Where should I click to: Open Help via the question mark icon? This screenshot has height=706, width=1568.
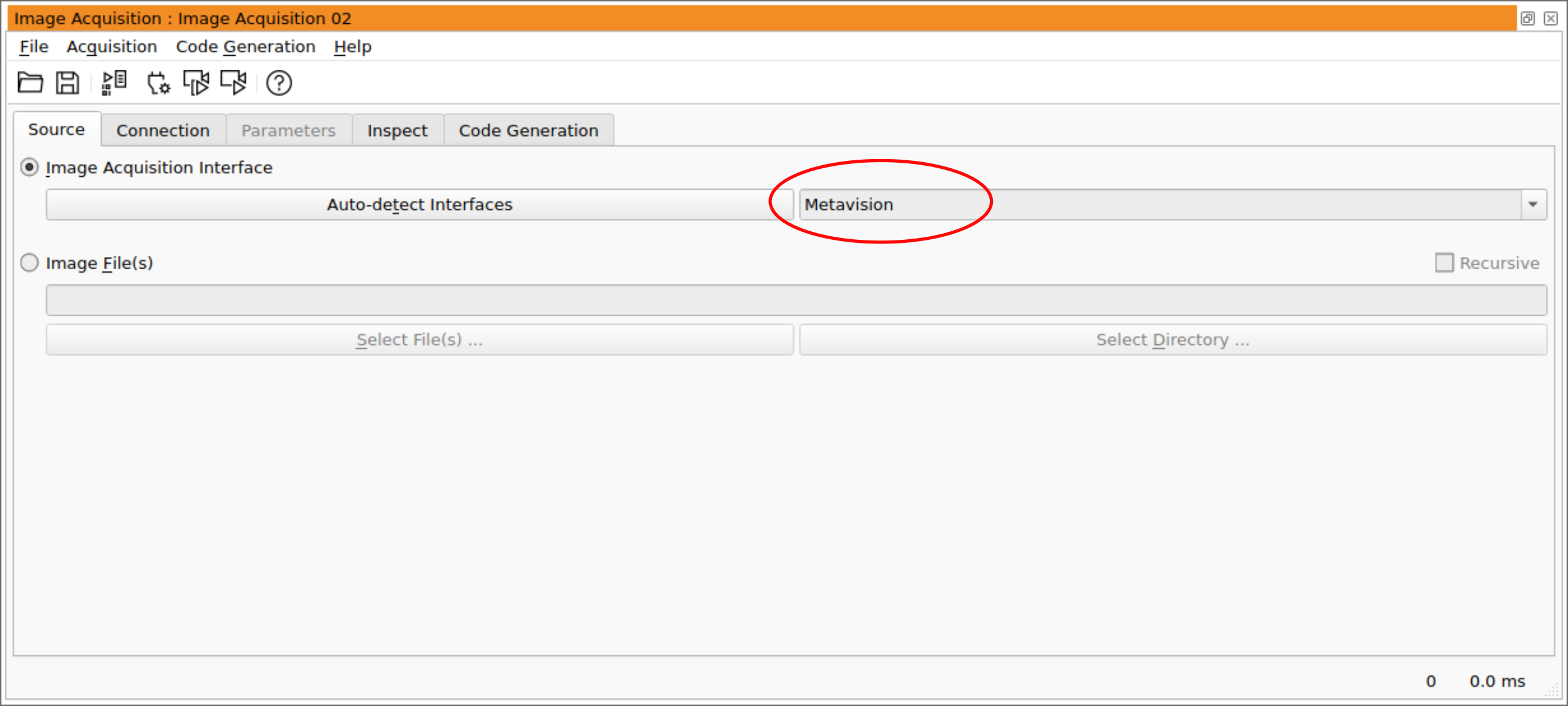coord(279,83)
